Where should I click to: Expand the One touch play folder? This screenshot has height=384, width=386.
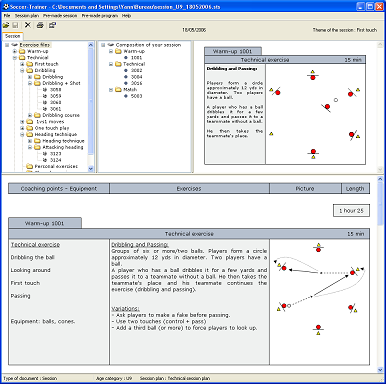click(22, 128)
